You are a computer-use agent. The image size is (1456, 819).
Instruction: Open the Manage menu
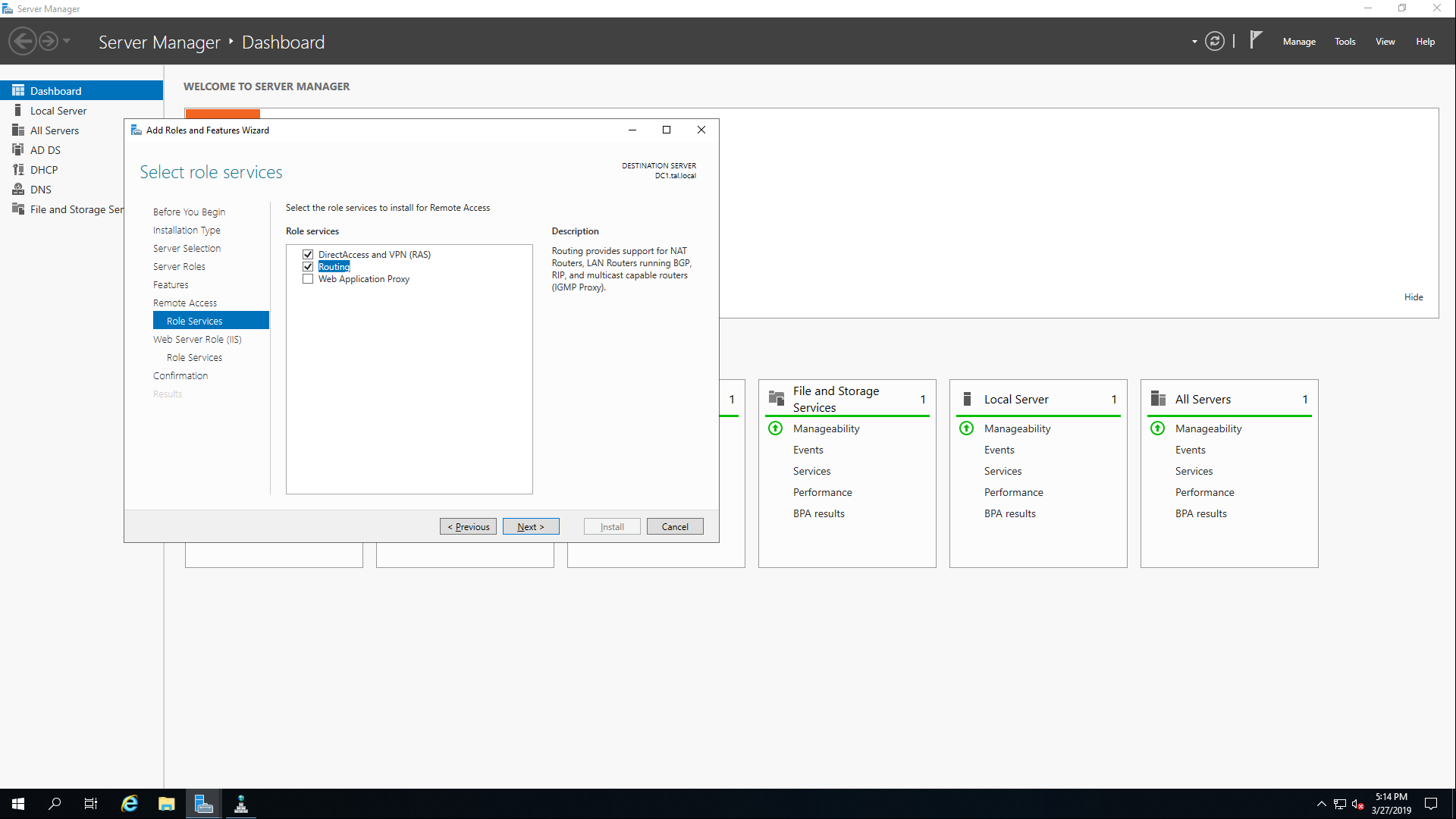(1299, 42)
